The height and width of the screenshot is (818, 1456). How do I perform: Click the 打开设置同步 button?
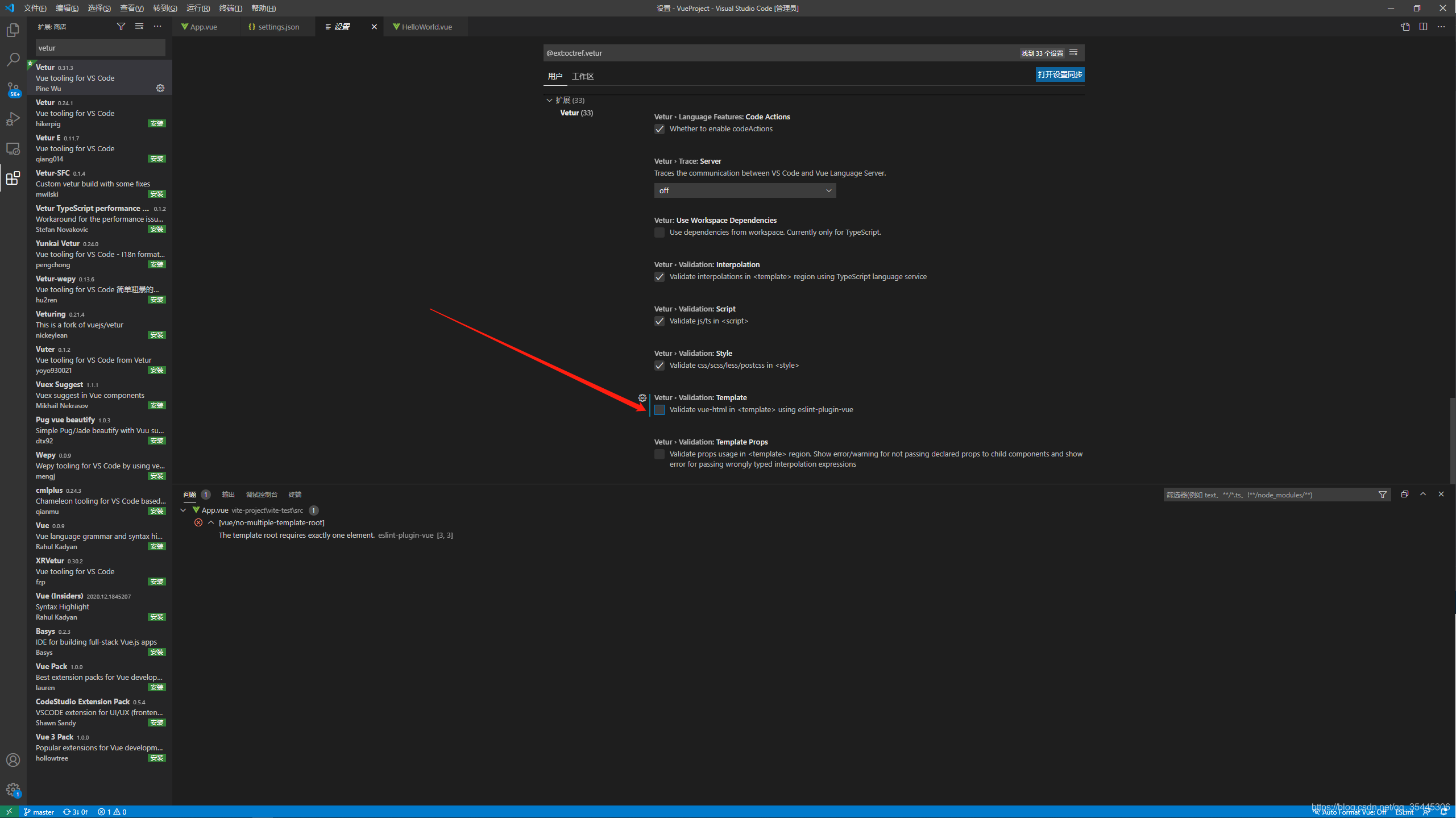tap(1059, 74)
